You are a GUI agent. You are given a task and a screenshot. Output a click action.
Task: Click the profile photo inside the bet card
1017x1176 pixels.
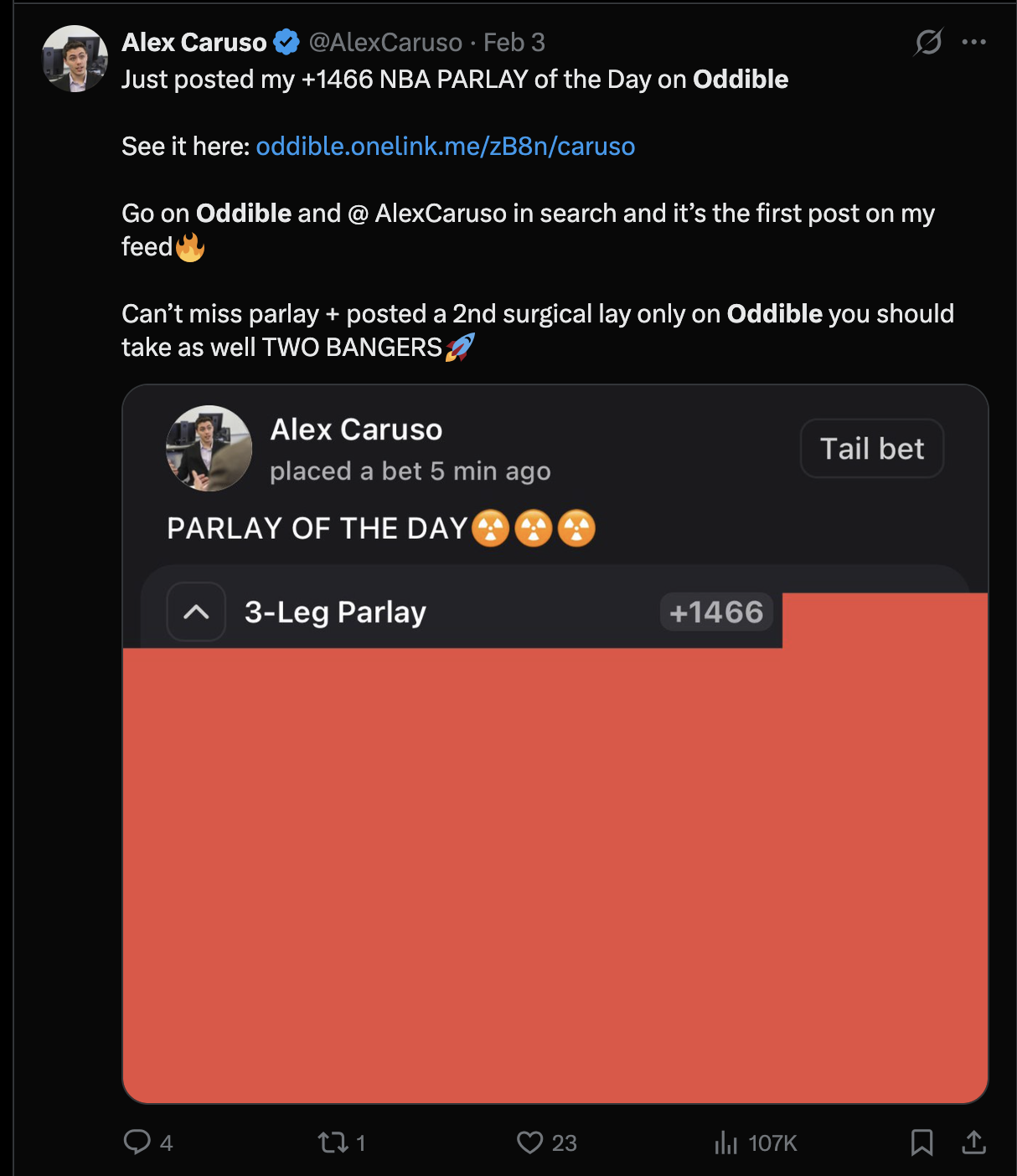tap(209, 449)
